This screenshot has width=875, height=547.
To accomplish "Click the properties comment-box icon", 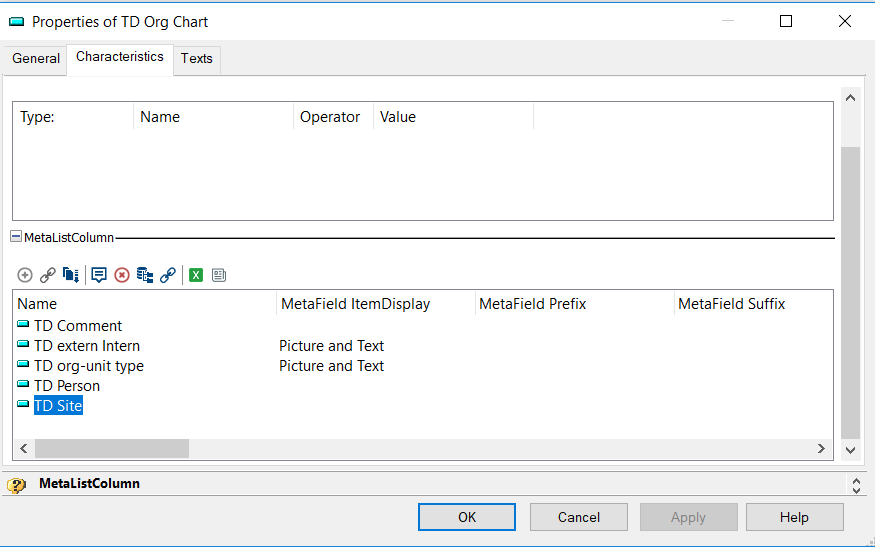I will 99,275.
